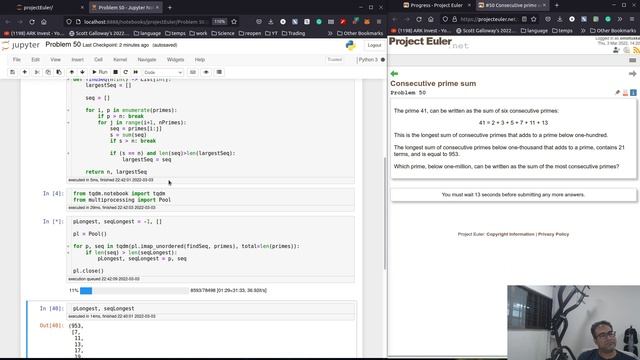Click the Trusted notebook indicator
Screen dimensions: 640x360
click(335, 60)
